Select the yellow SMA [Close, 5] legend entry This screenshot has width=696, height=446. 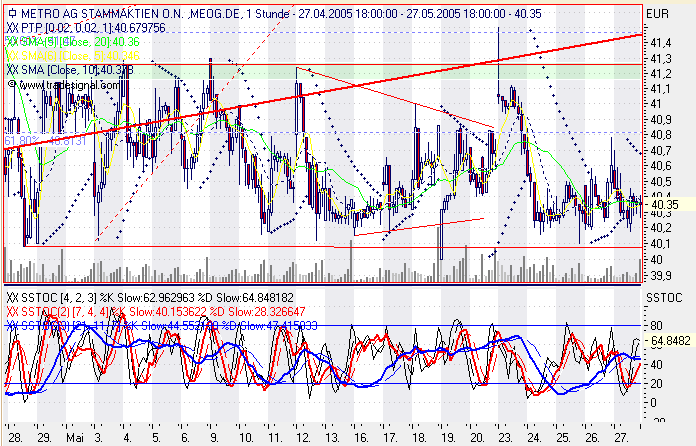click(x=74, y=55)
